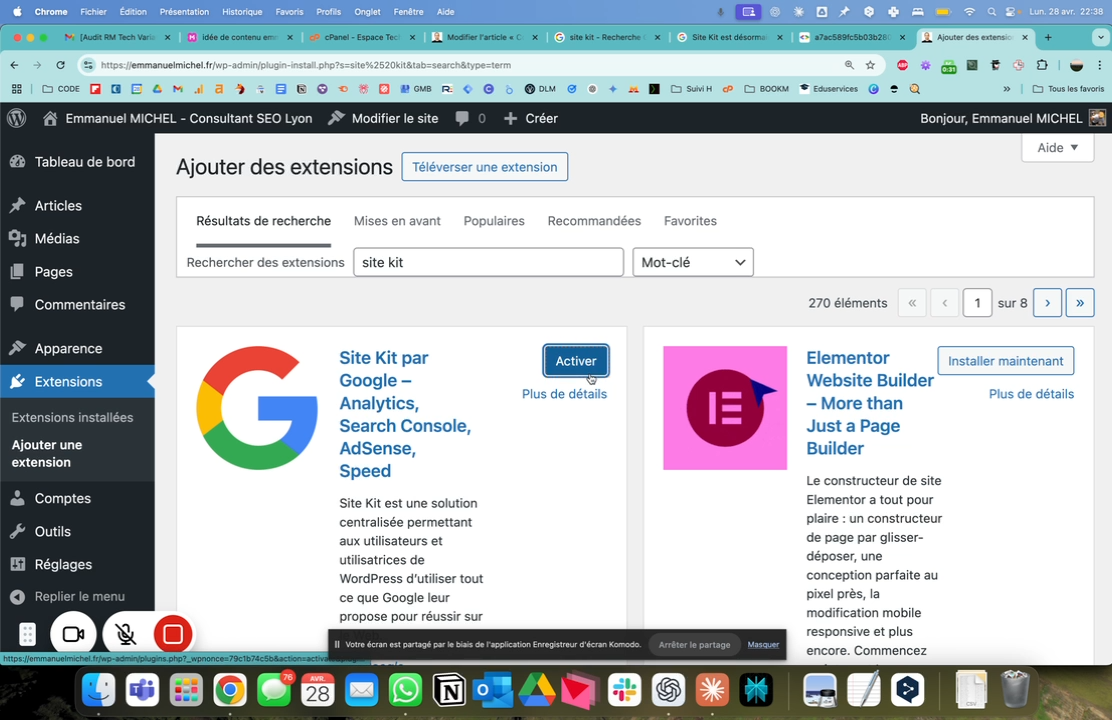This screenshot has height=720, width=1112.
Task: Open Extensions in the admin sidebar
Action: point(77,382)
